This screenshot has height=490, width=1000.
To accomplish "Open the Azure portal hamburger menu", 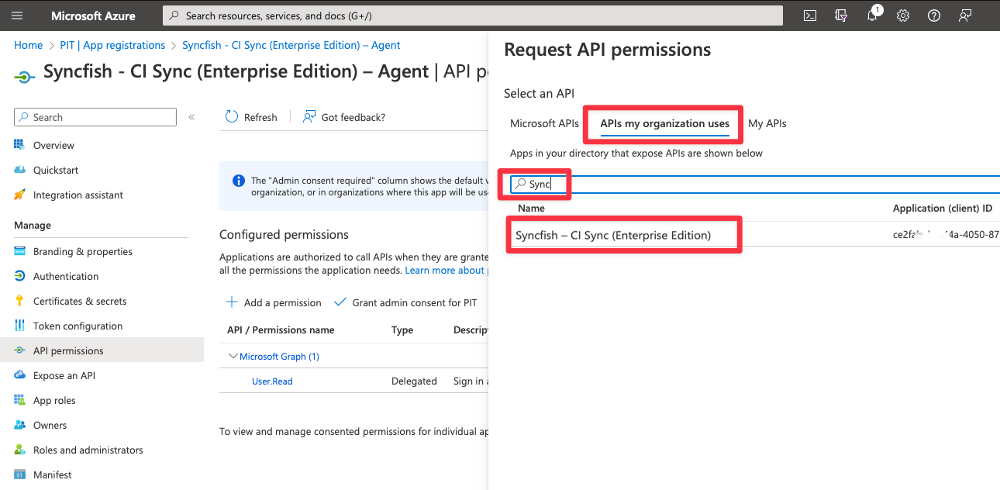I will click(x=17, y=16).
